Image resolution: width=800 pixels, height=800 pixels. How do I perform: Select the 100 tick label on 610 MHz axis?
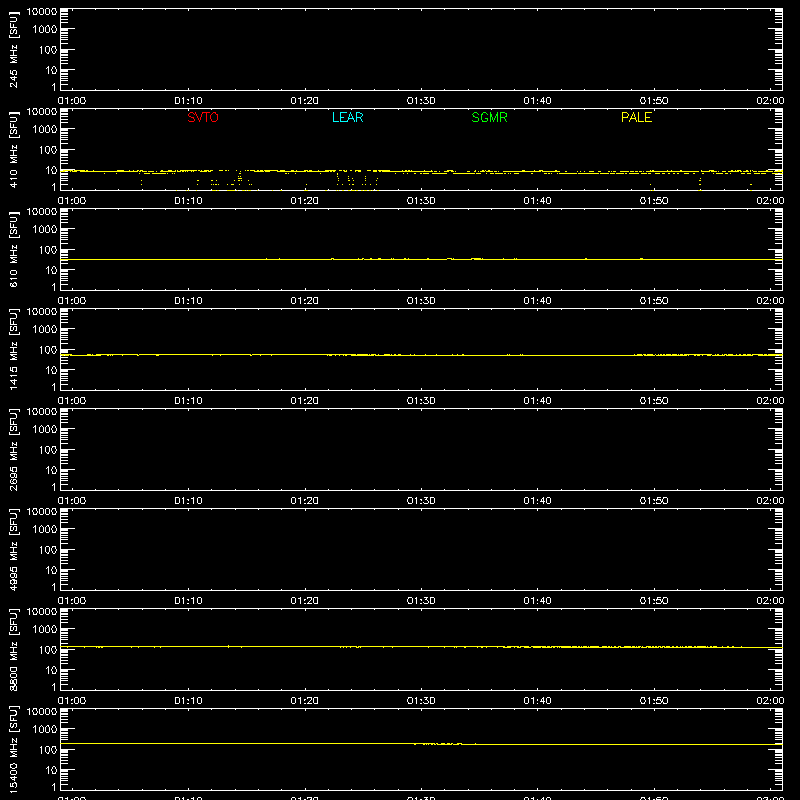tap(48, 250)
